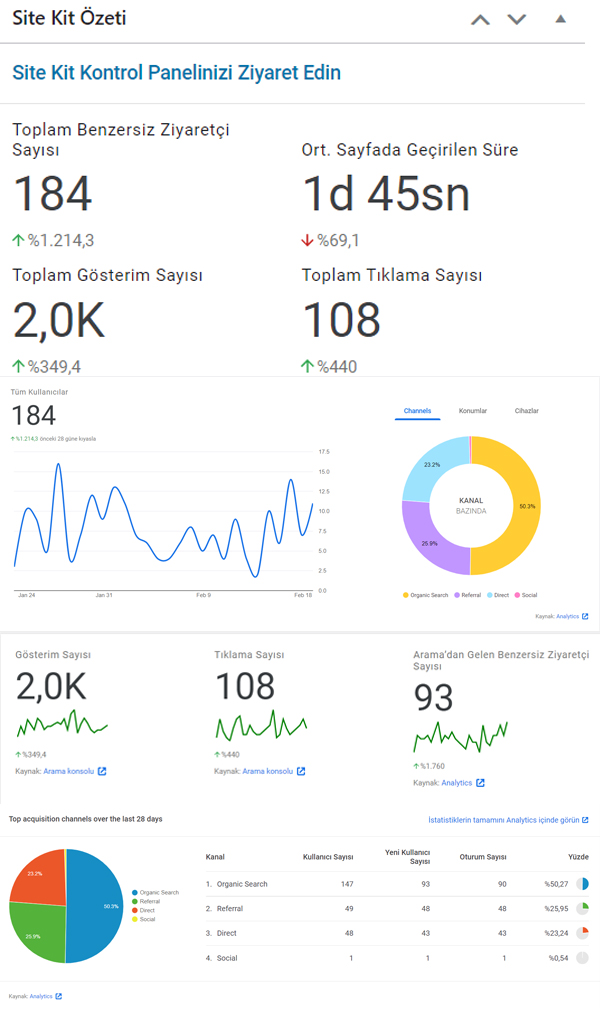The image size is (600, 1015).
Task: Click the green Referral pie slice
Action: point(40,932)
